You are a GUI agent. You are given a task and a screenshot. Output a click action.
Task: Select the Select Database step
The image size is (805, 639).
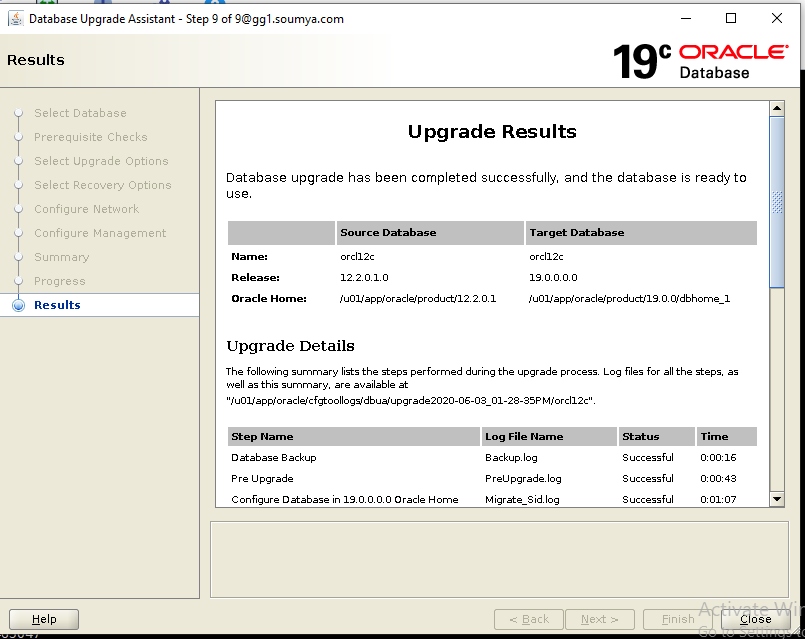[x=80, y=113]
